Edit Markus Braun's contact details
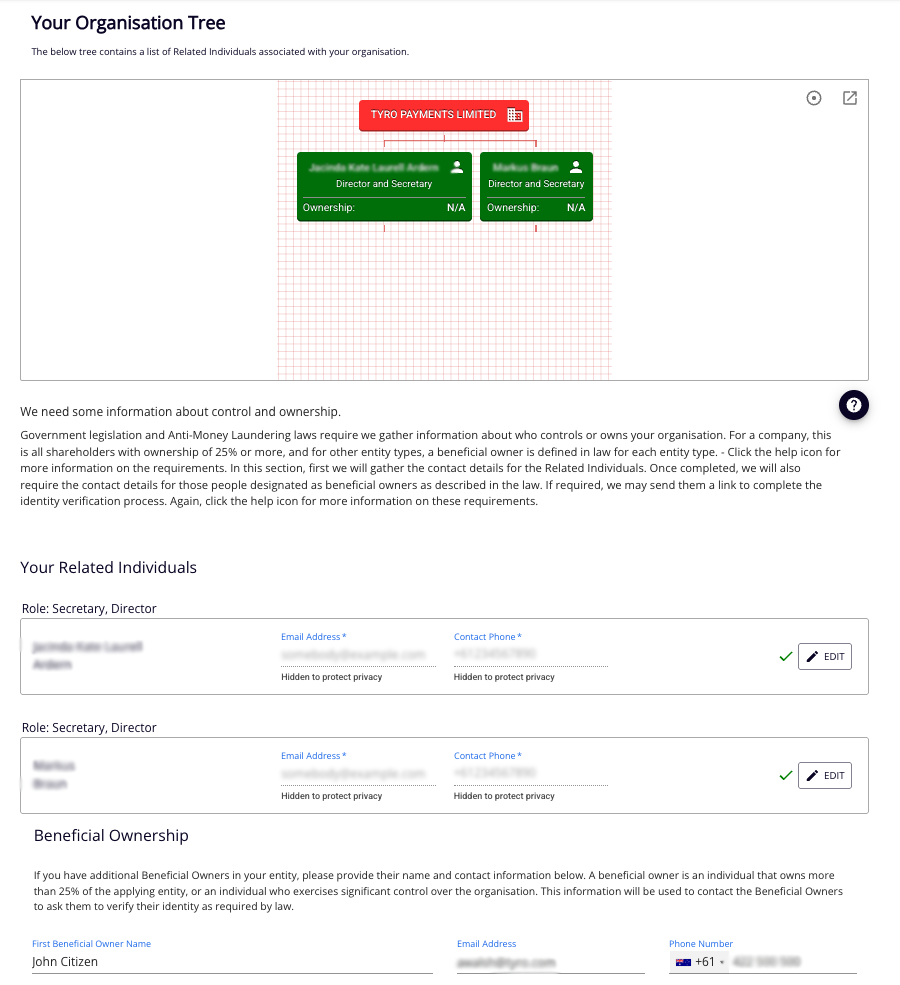Viewport: 900px width, 985px height. 825,776
